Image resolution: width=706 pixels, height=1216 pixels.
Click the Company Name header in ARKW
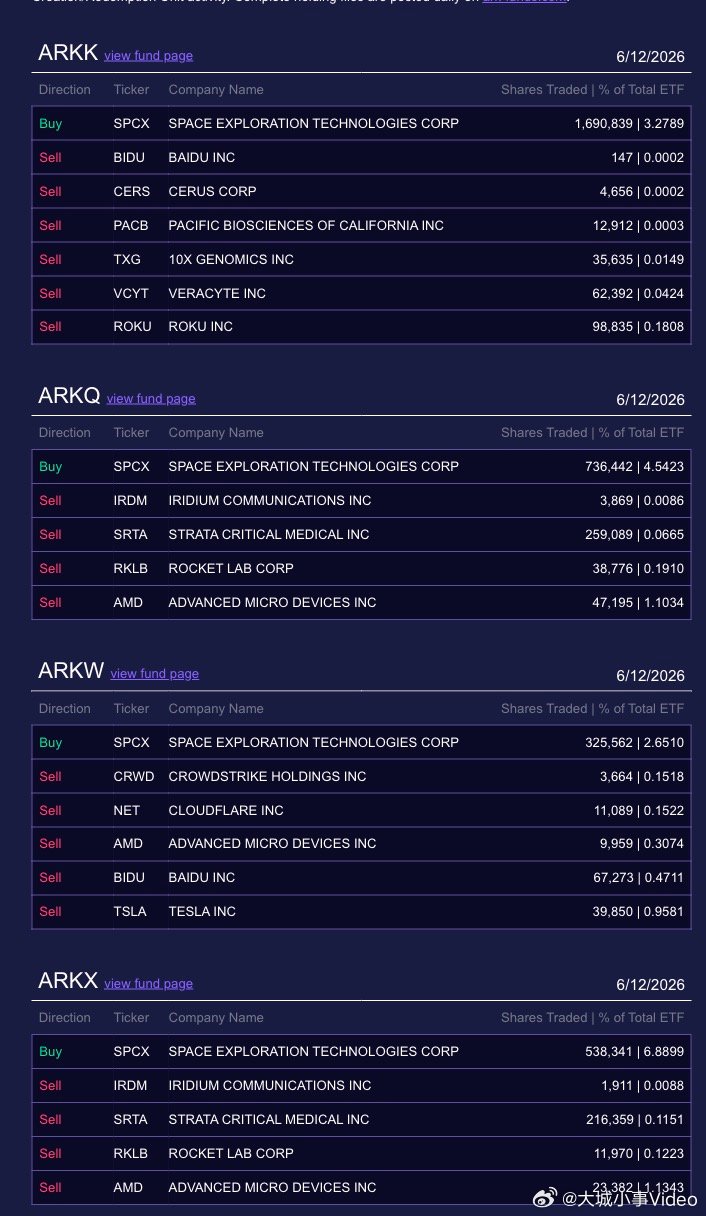[x=216, y=709]
